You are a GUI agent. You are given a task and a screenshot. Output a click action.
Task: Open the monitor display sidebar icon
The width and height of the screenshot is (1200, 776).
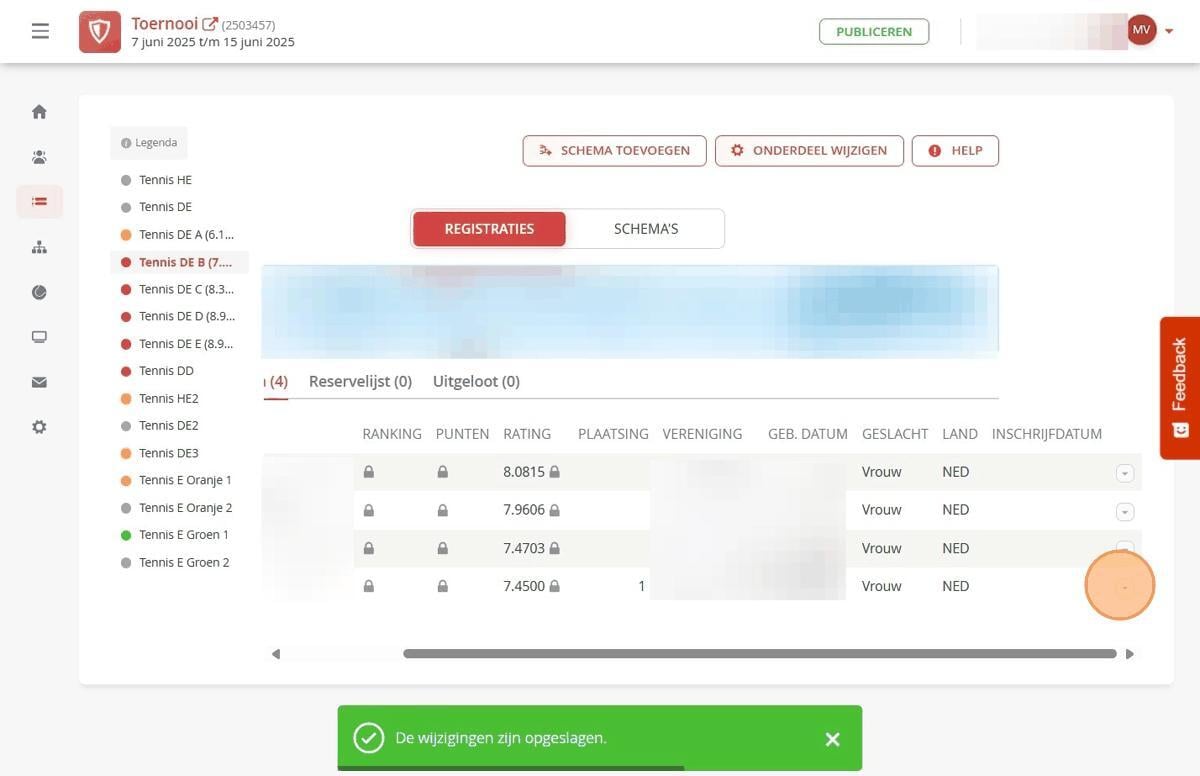coord(39,337)
